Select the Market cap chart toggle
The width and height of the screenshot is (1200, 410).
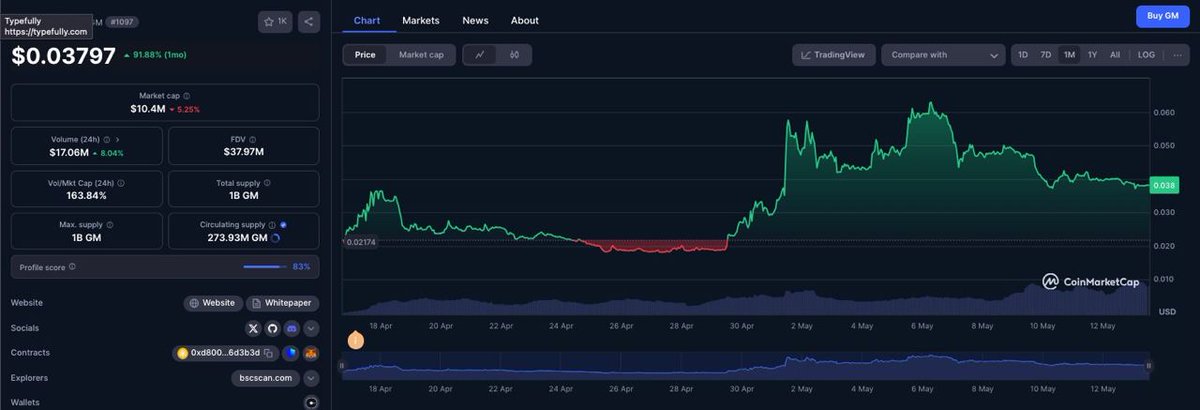coord(421,55)
